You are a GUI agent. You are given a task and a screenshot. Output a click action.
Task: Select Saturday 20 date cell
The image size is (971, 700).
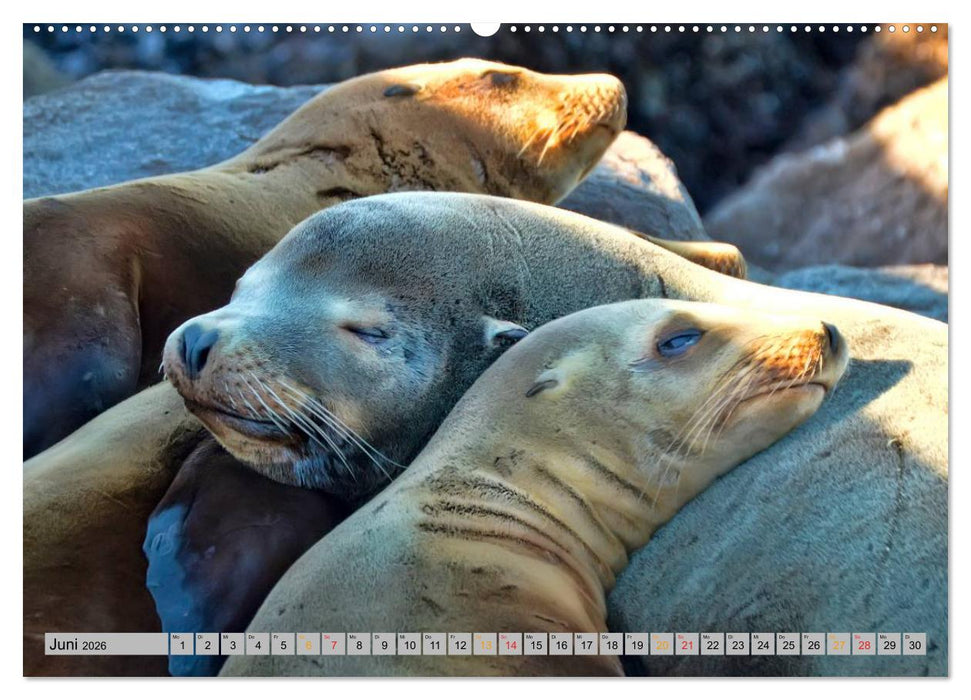[x=661, y=644]
